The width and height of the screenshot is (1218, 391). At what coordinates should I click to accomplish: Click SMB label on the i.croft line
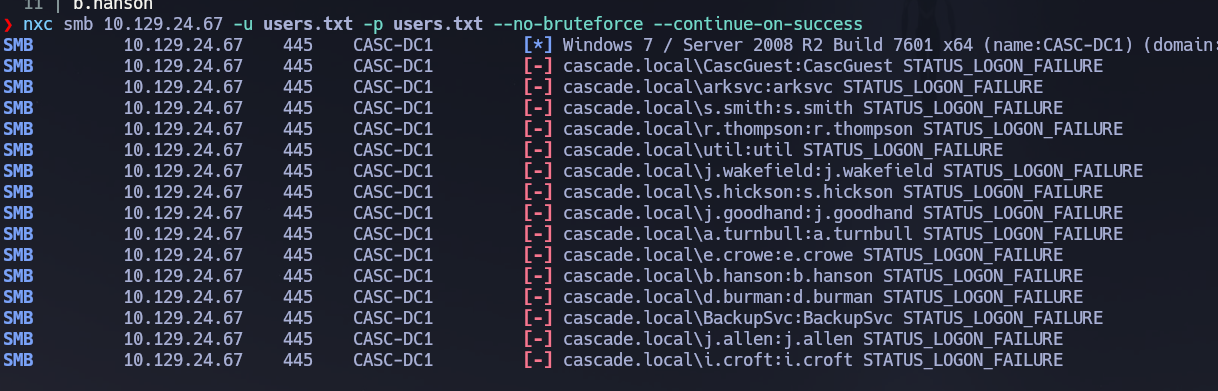(x=18, y=360)
